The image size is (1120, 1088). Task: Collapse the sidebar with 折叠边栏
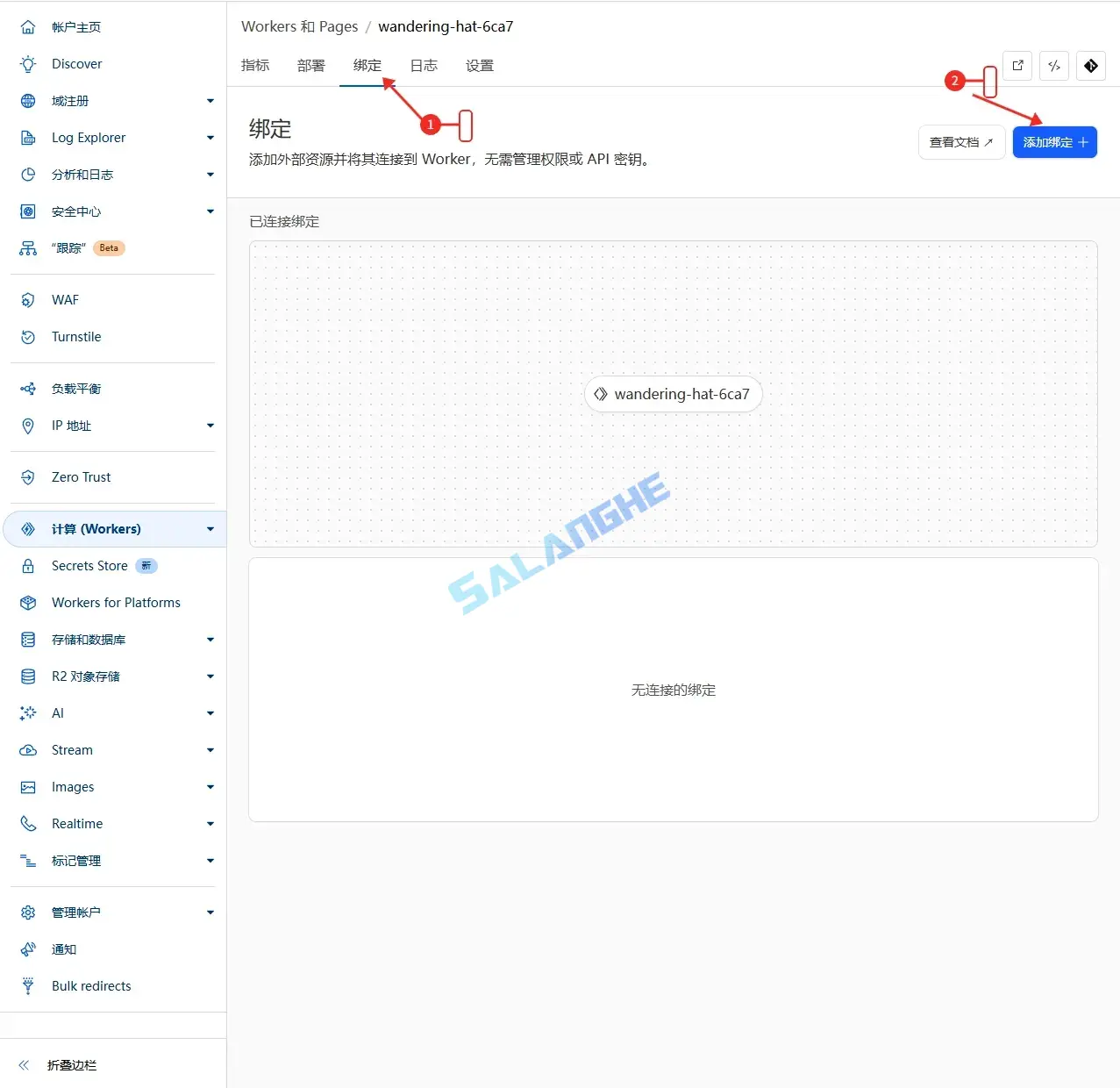(x=71, y=1065)
